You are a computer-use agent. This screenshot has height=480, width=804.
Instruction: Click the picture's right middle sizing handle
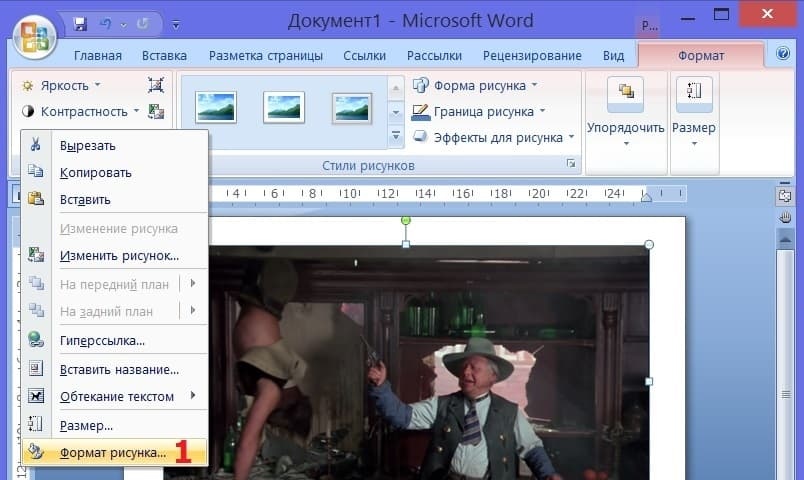649,382
